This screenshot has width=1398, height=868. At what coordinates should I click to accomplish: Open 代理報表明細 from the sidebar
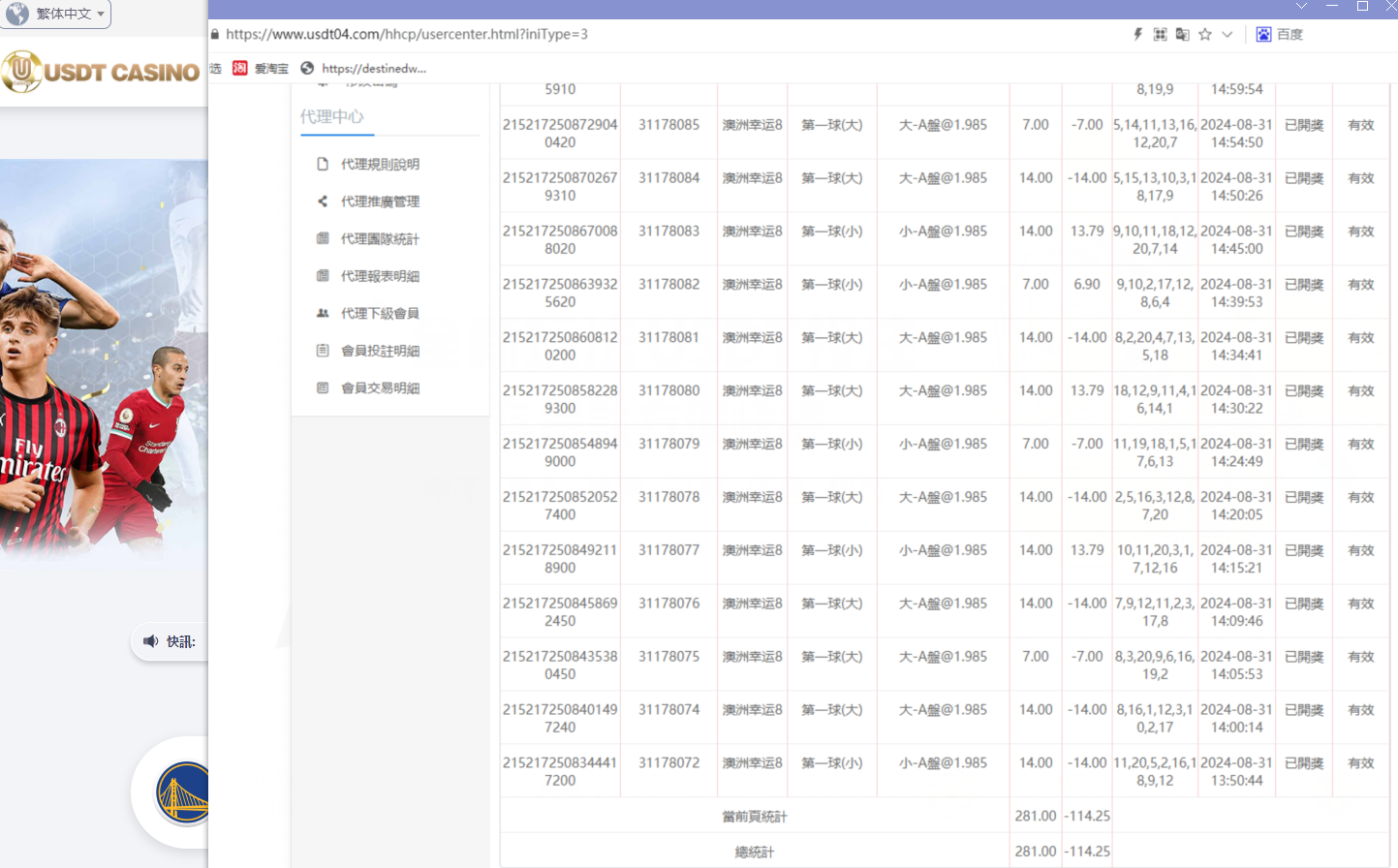pos(380,276)
